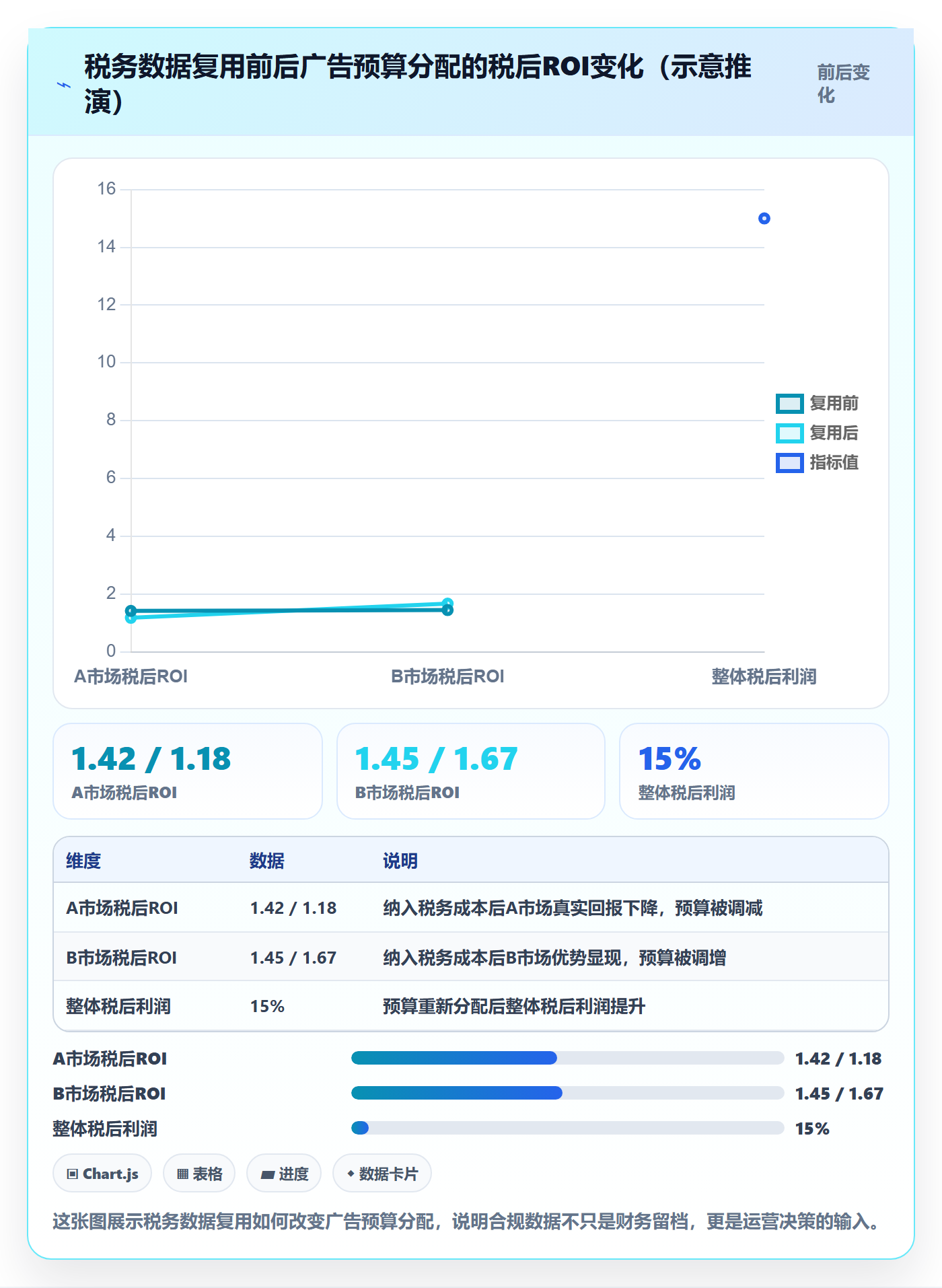Click the 数据 table column header
942x1288 pixels.
[x=267, y=861]
